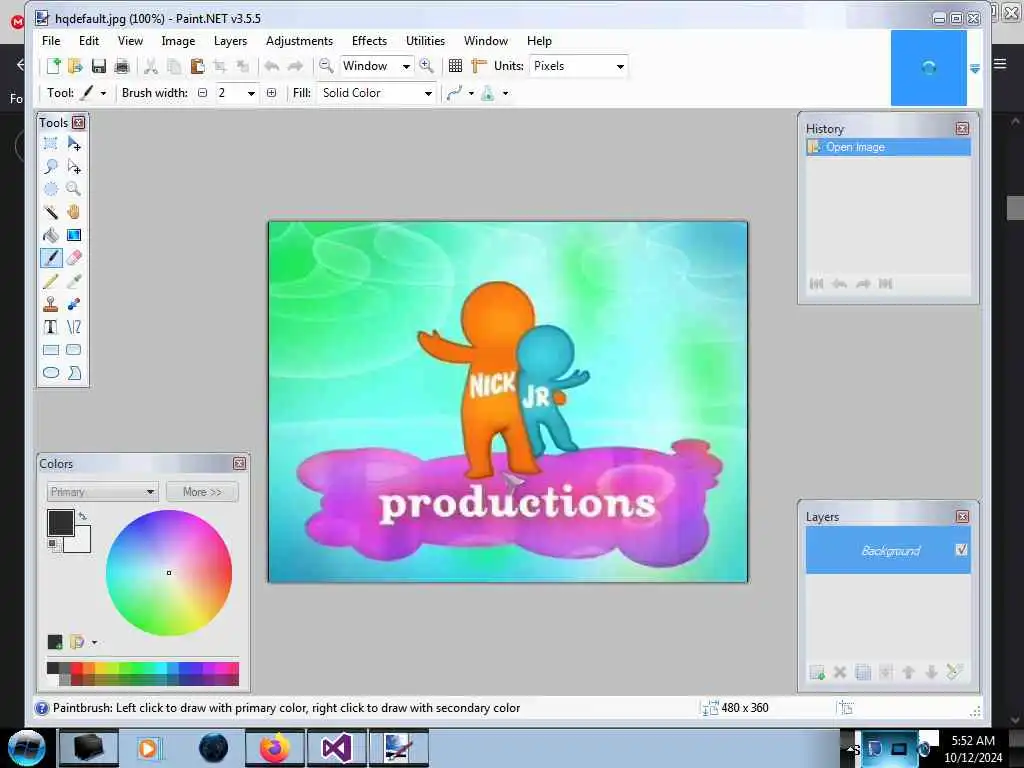Screen dimensions: 1024x768
Task: Select the Paintbrush tool in Tools panel
Action: click(50, 258)
